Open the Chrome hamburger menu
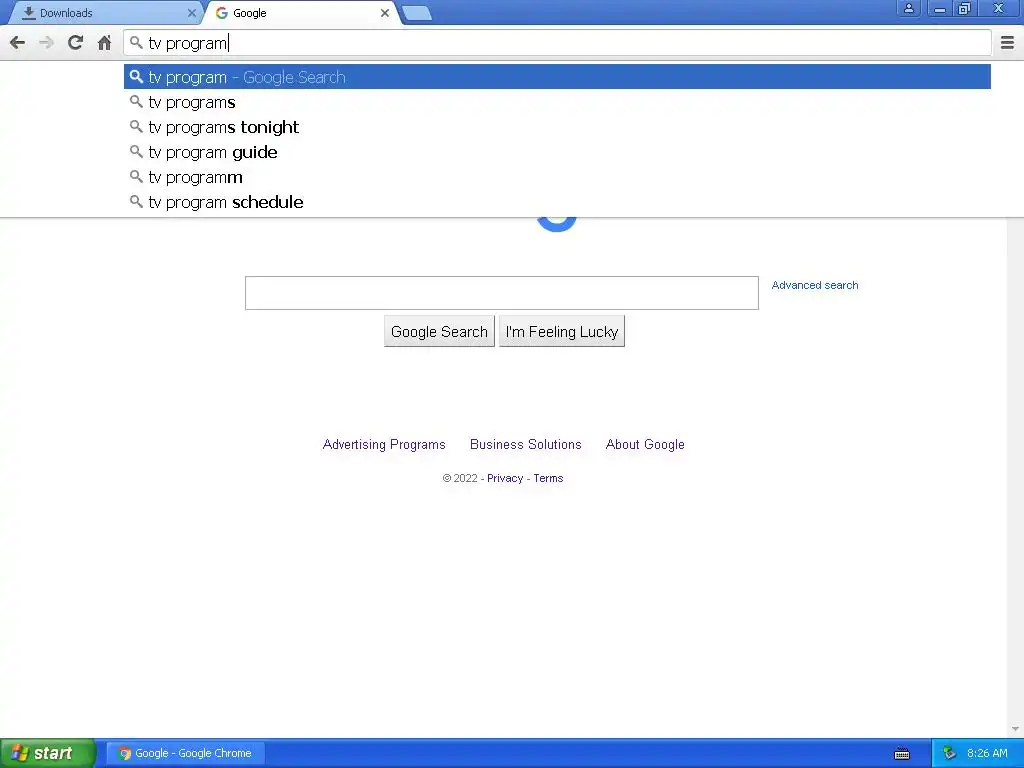 1008,43
